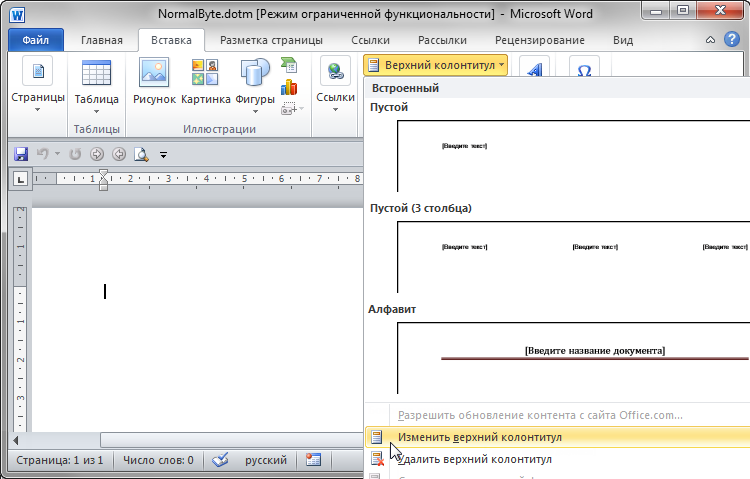The height and width of the screenshot is (479, 750).
Task: Save the document with the floppy icon
Action: (x=21, y=154)
